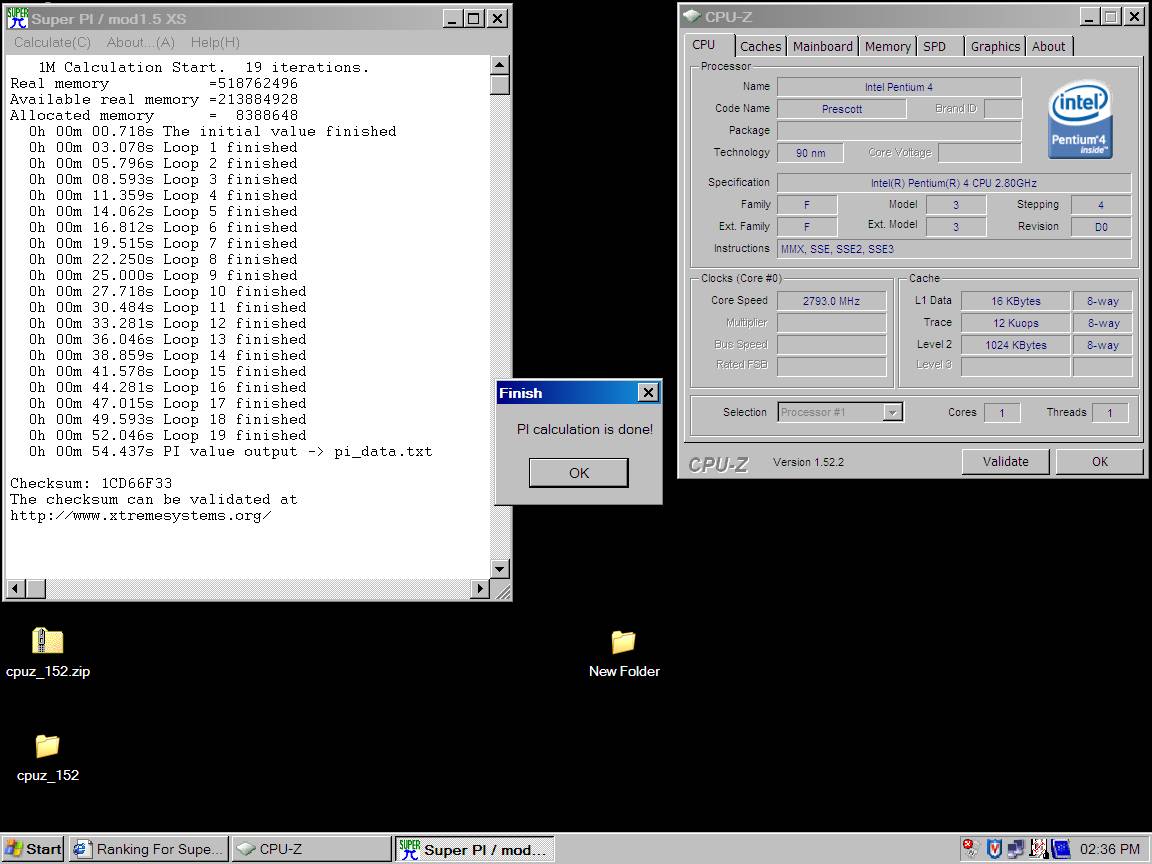This screenshot has height=864, width=1152.
Task: Click the Name field 'Intel Pentium 4'
Action: click(x=899, y=87)
